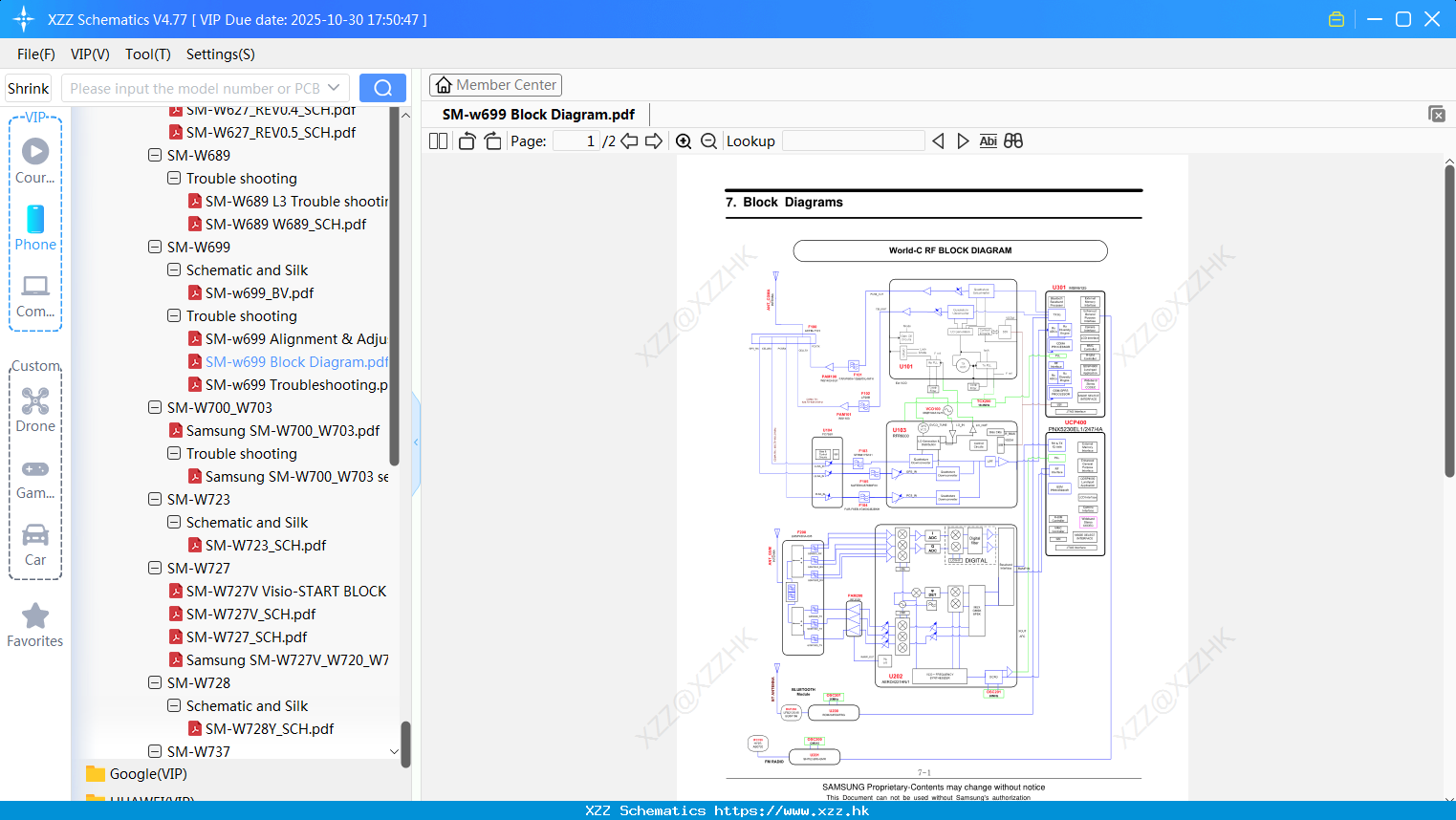Screen dimensions: 1456x820
Task: Click into the Lookup text field
Action: pyautogui.click(x=853, y=140)
